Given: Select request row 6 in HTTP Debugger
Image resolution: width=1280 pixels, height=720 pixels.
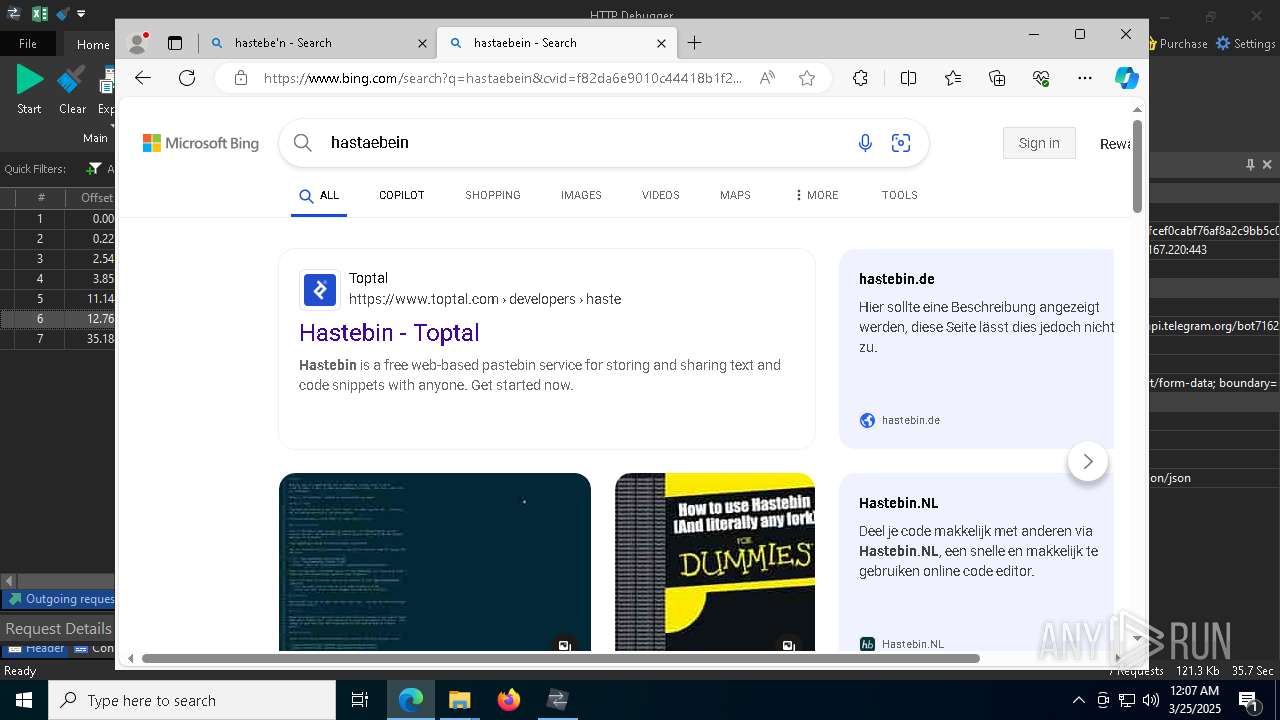Looking at the screenshot, I should pyautogui.click(x=57, y=319).
